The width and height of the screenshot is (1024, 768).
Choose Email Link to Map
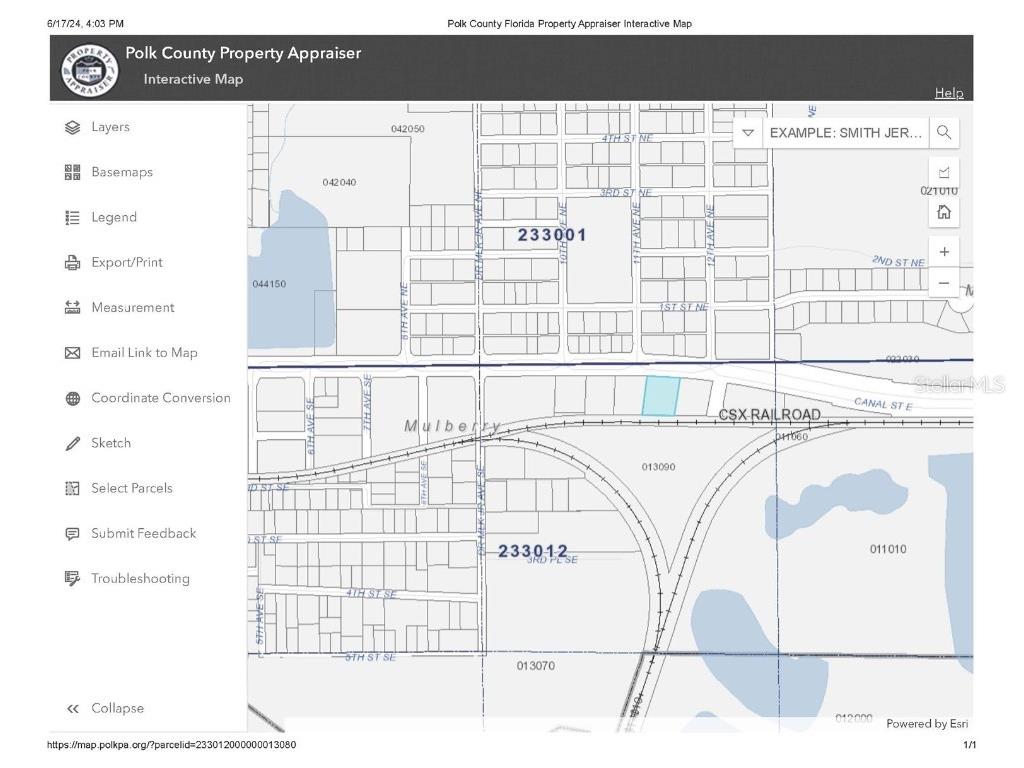click(144, 352)
